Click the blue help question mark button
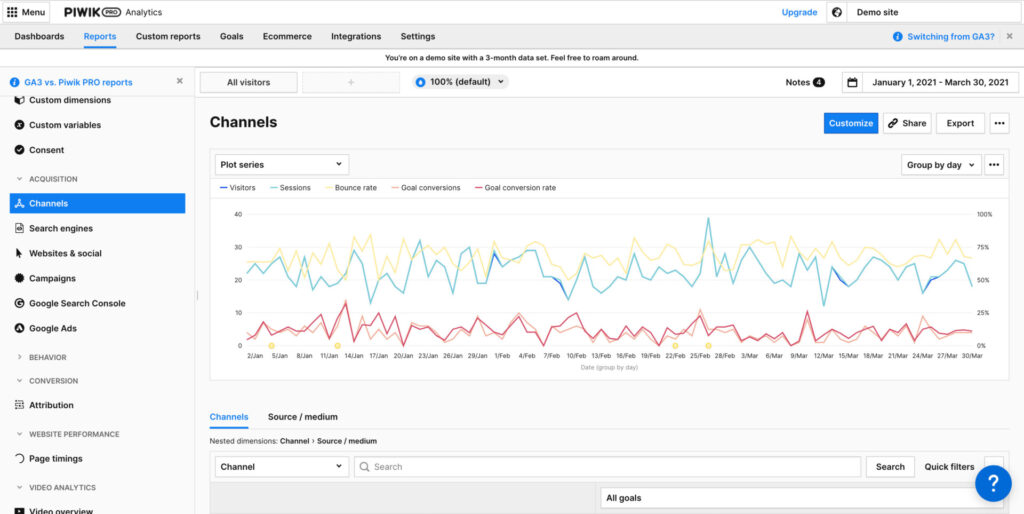This screenshot has height=514, width=1024. click(x=992, y=483)
